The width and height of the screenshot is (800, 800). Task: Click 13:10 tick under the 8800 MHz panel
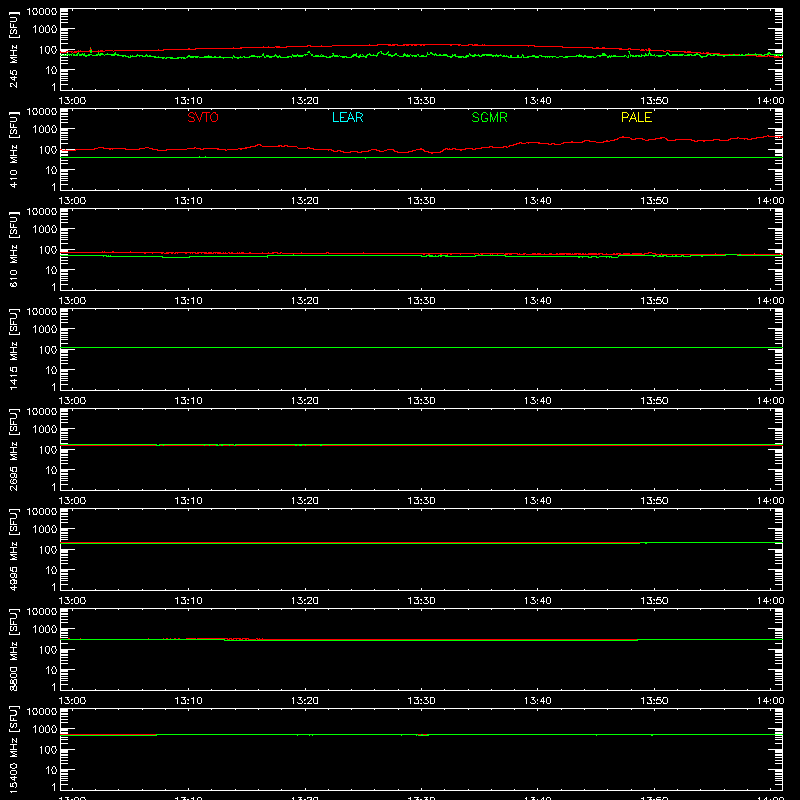pyautogui.click(x=188, y=701)
